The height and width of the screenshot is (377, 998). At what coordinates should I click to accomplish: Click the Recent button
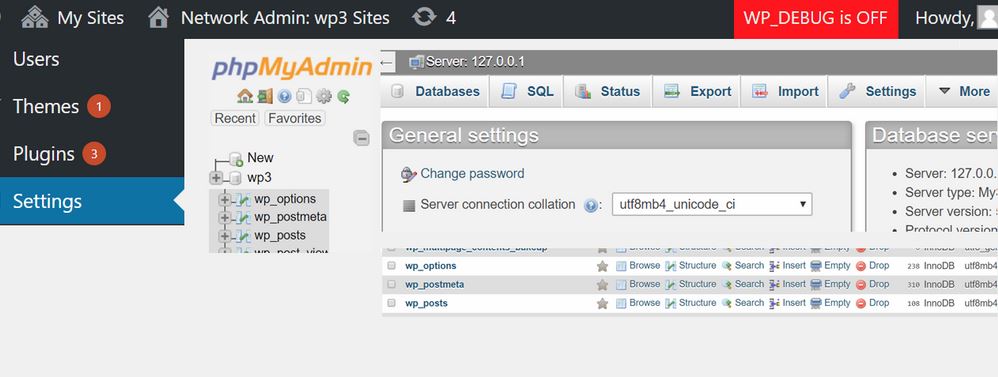click(235, 118)
